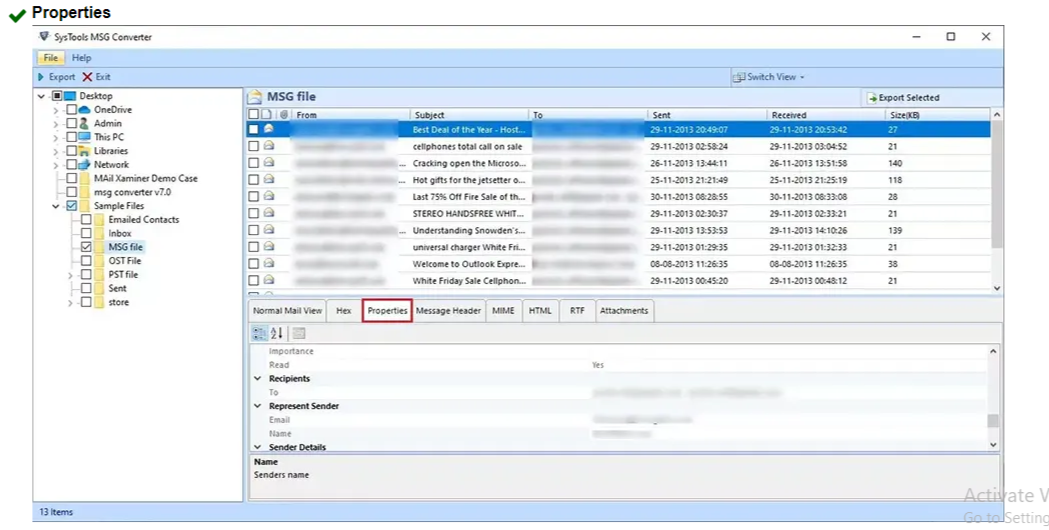The image size is (1049, 530).
Task: Toggle the select-all checkbox in mail list header
Action: pyautogui.click(x=254, y=114)
